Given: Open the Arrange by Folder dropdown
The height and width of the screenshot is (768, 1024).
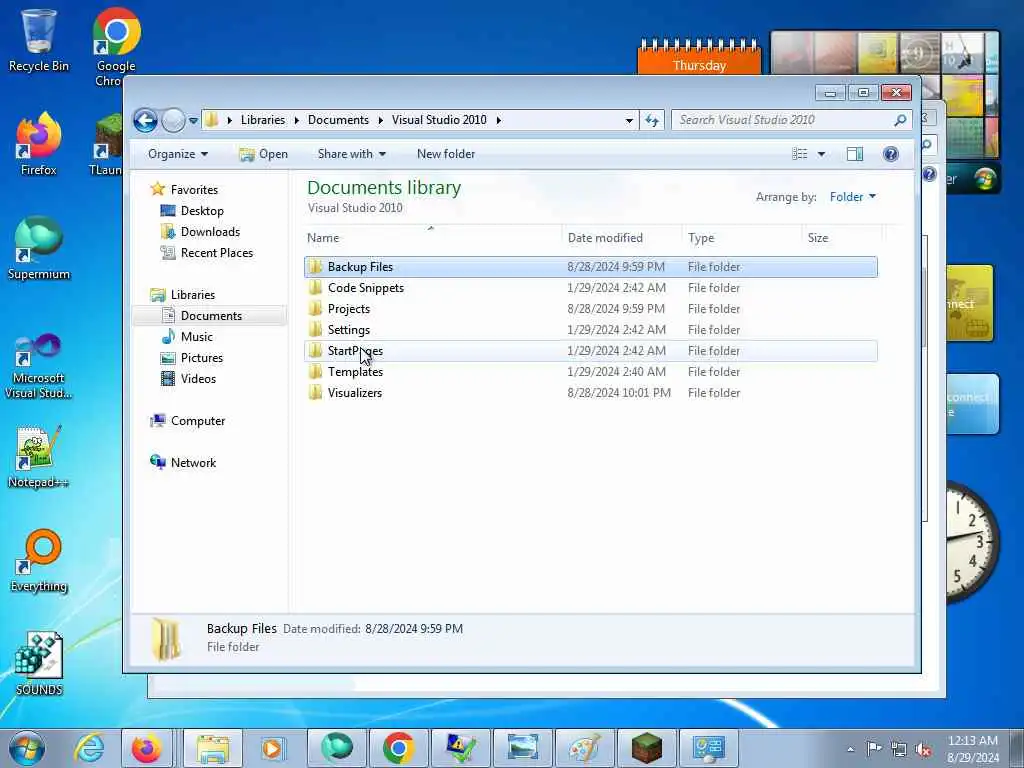Looking at the screenshot, I should (853, 197).
